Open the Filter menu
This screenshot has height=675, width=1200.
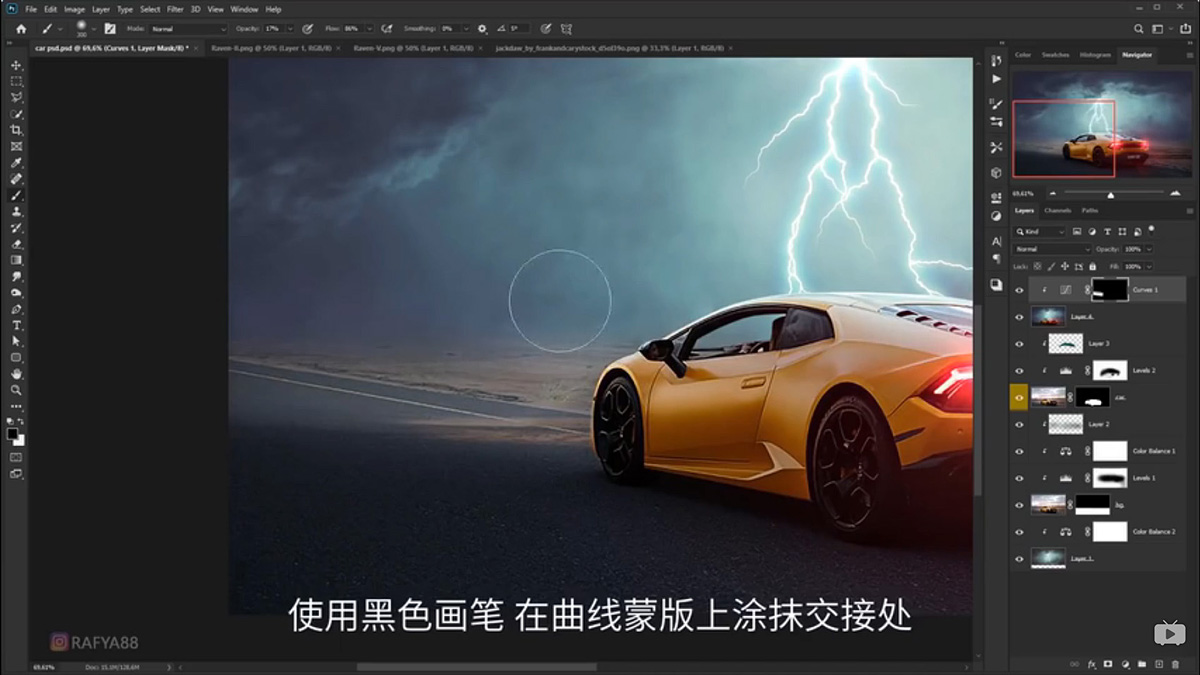point(176,8)
